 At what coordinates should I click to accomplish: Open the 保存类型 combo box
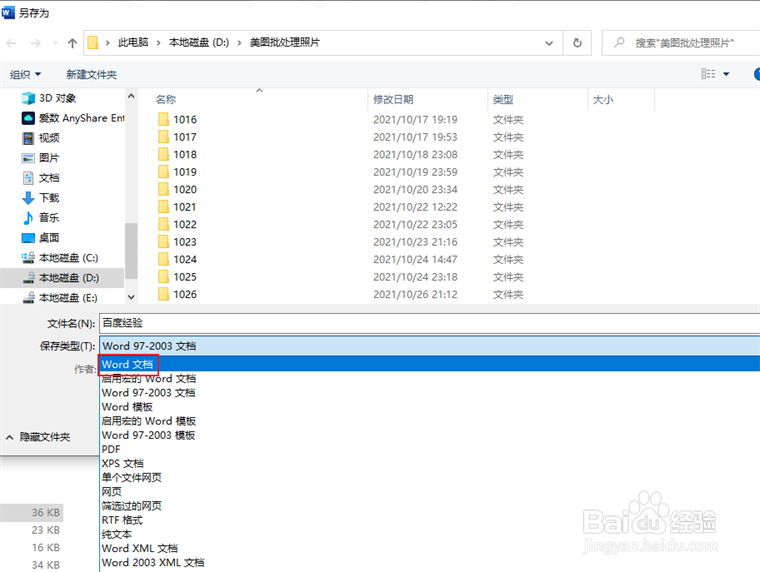click(x=429, y=346)
